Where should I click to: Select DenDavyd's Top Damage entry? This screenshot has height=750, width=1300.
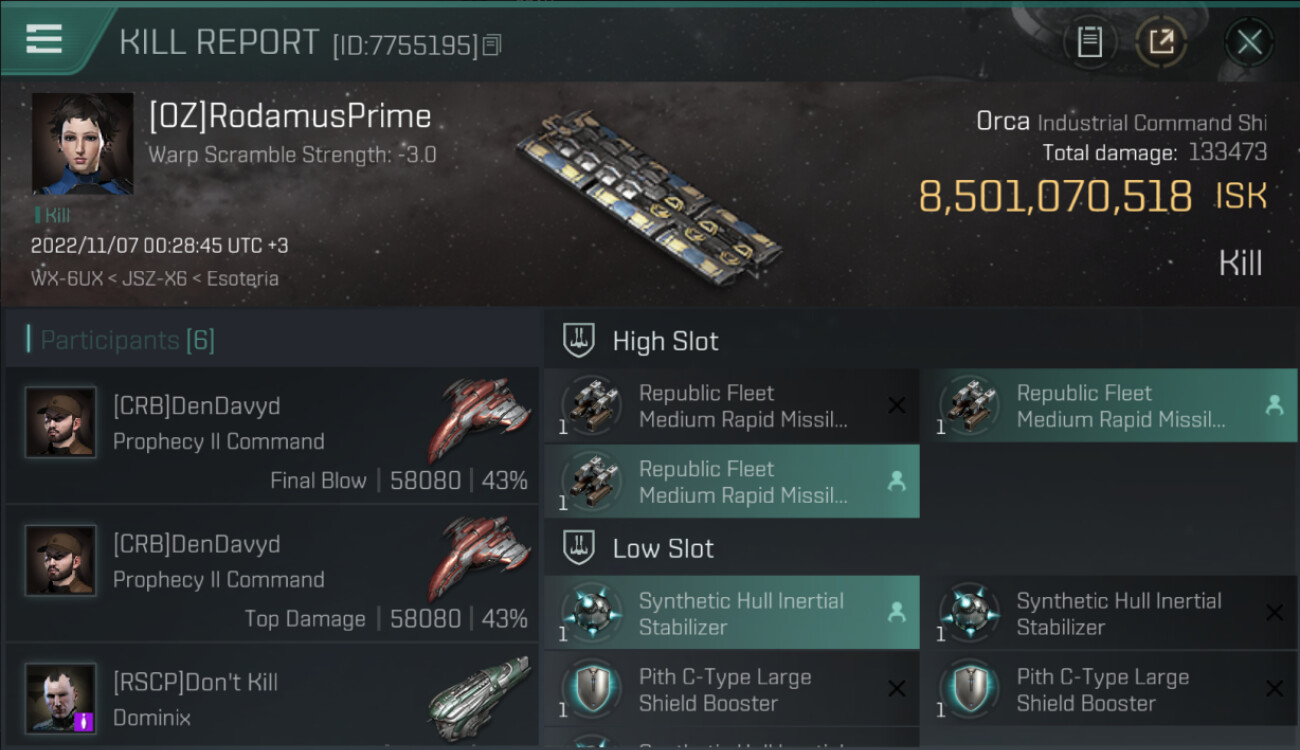272,574
